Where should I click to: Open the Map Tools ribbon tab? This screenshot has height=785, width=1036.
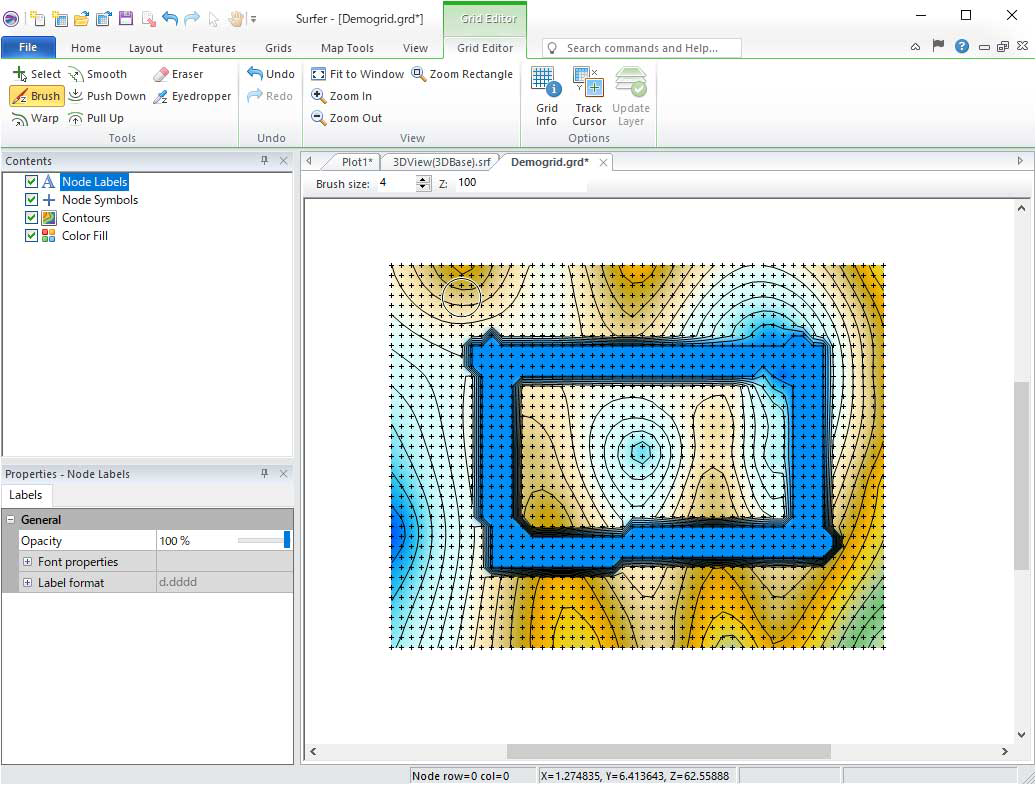347,48
